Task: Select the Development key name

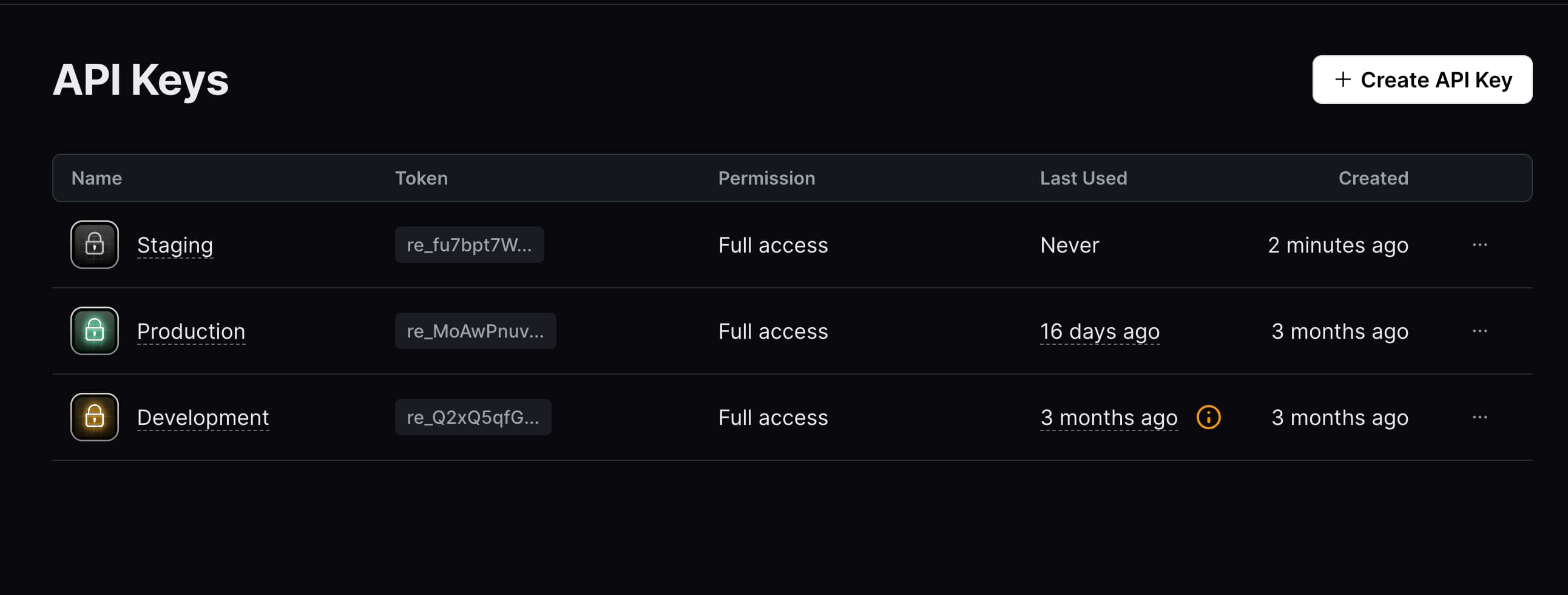Action: click(x=203, y=417)
